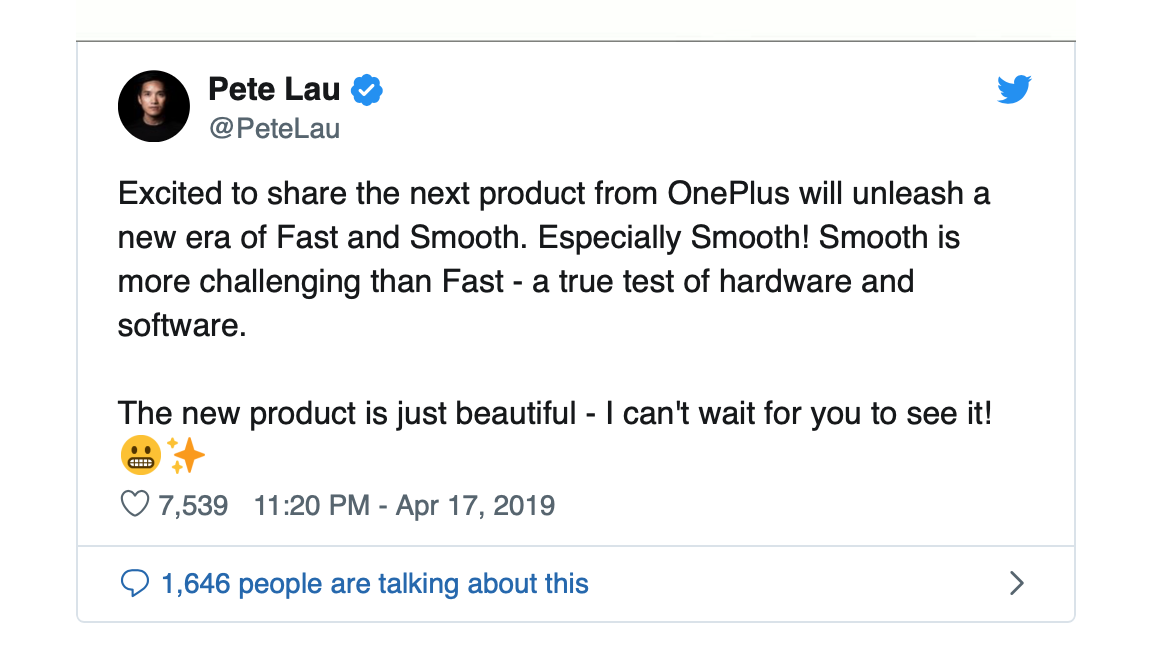The width and height of the screenshot is (1164, 670).
Task: Click the sparkles emoji
Action: [186, 455]
